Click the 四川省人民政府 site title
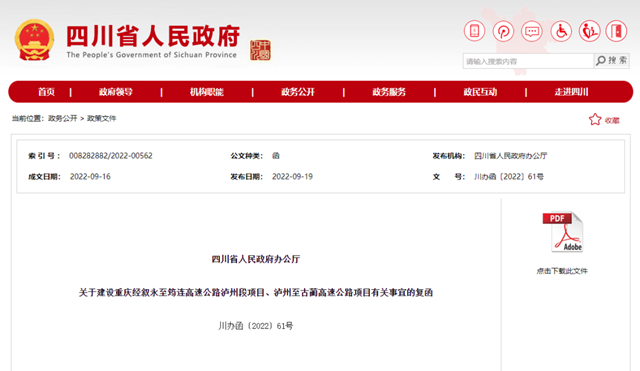This screenshot has height=371, width=640. (153, 37)
